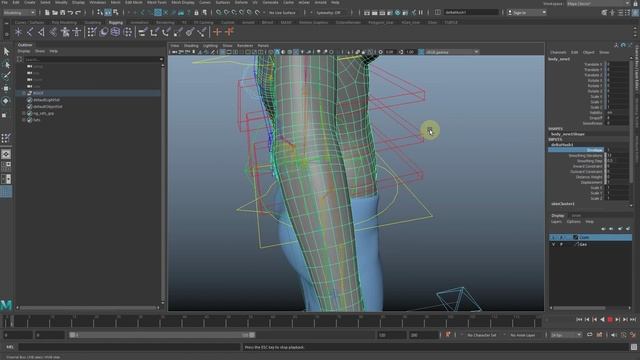Open the Sign In dropdown

tap(527, 13)
